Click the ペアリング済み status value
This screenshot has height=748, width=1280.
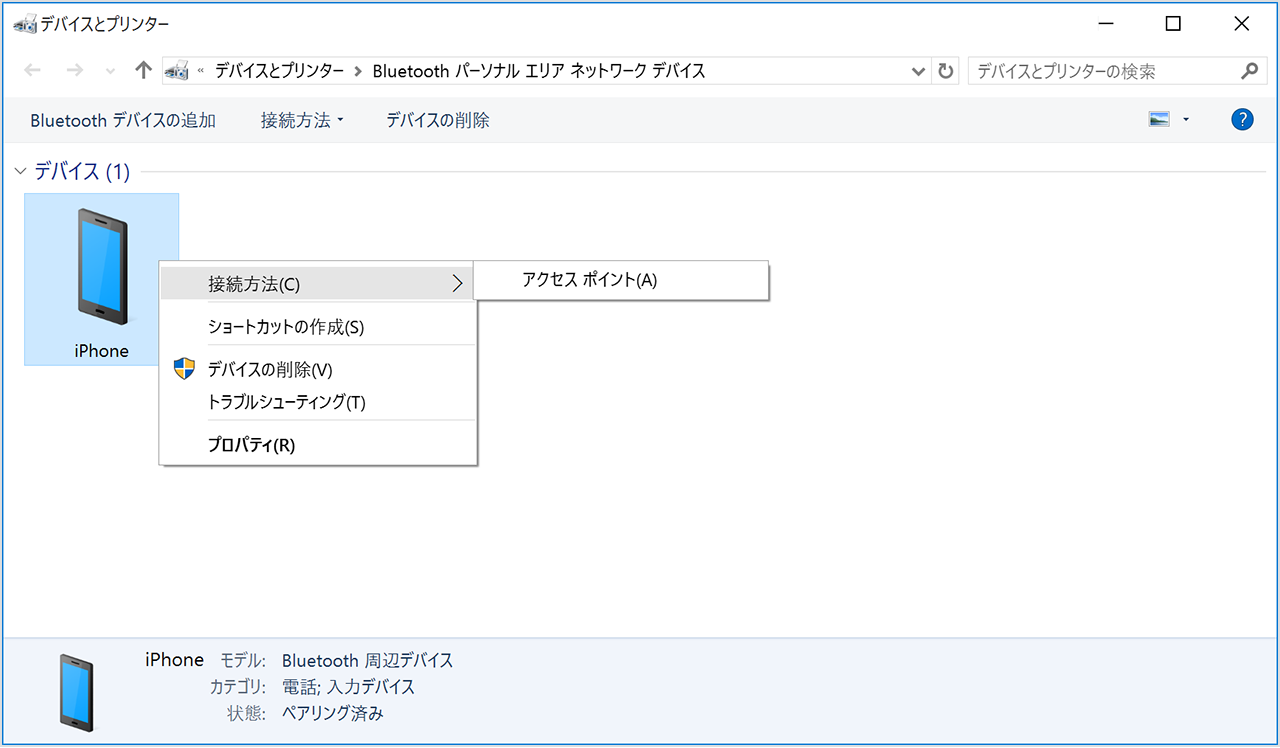tap(333, 714)
